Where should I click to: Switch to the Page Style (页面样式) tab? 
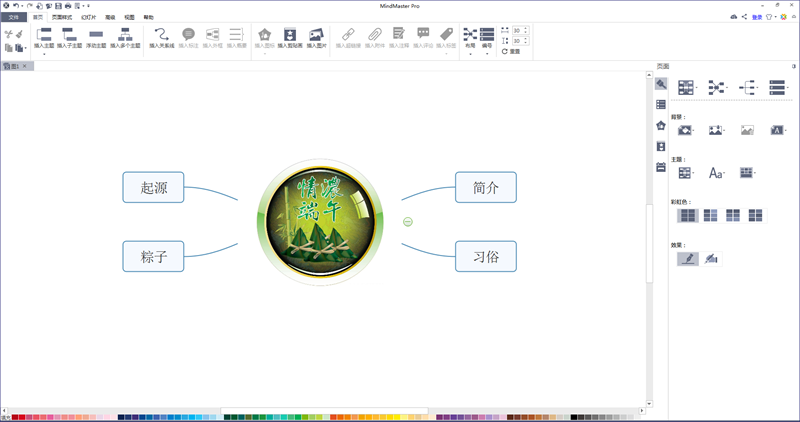(x=62, y=17)
